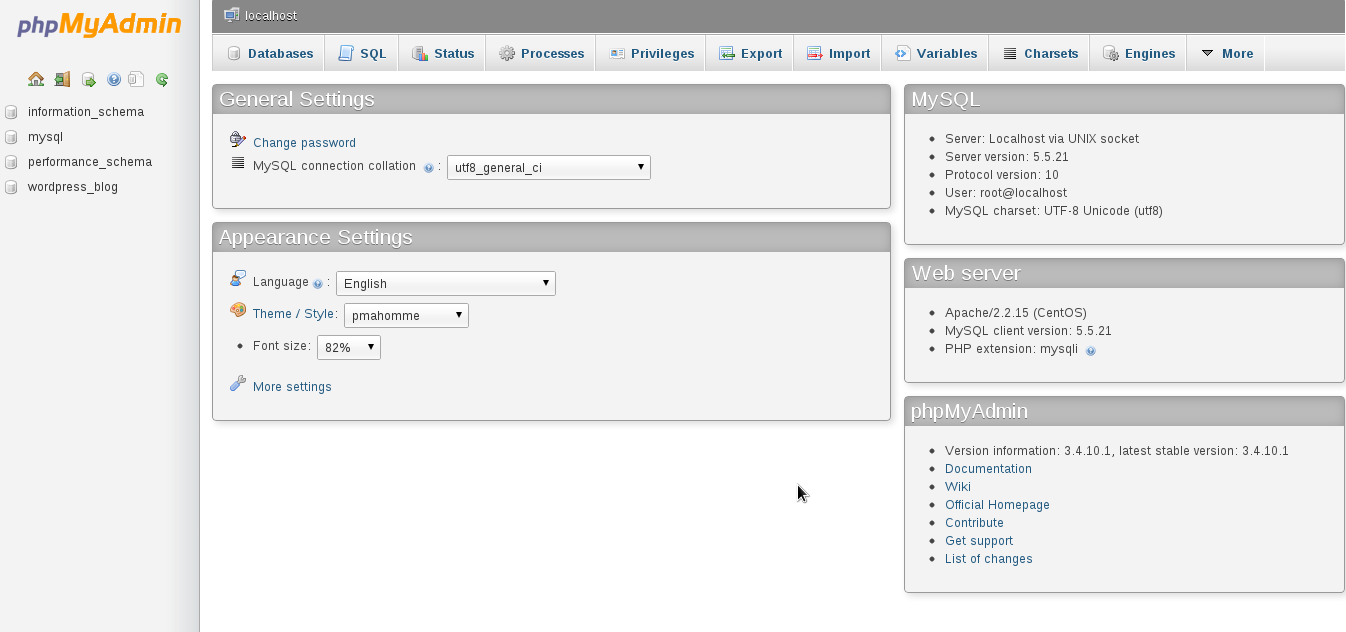This screenshot has width=1346, height=632.
Task: Open the Privileges tab
Action: 651,54
